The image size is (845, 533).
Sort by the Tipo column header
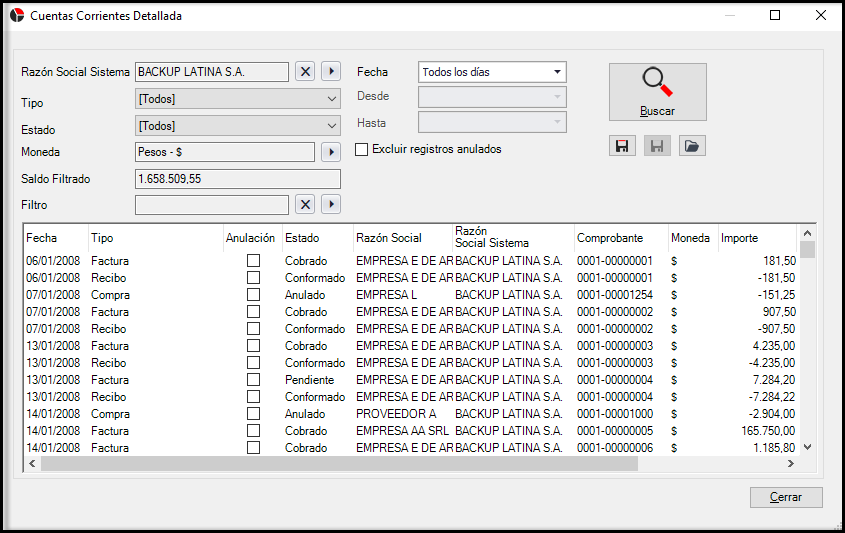156,238
